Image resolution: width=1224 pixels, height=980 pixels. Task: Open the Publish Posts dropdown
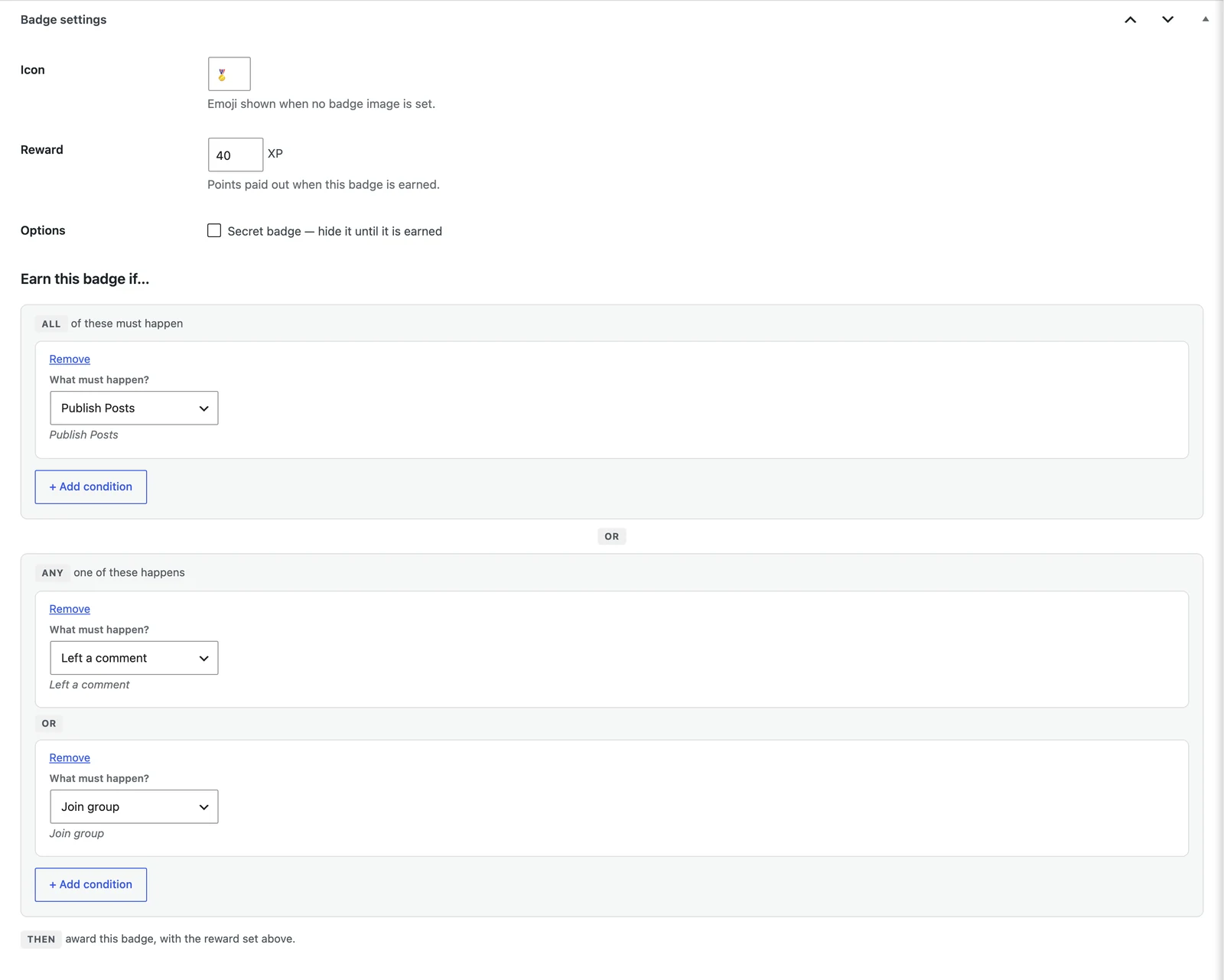coord(134,408)
